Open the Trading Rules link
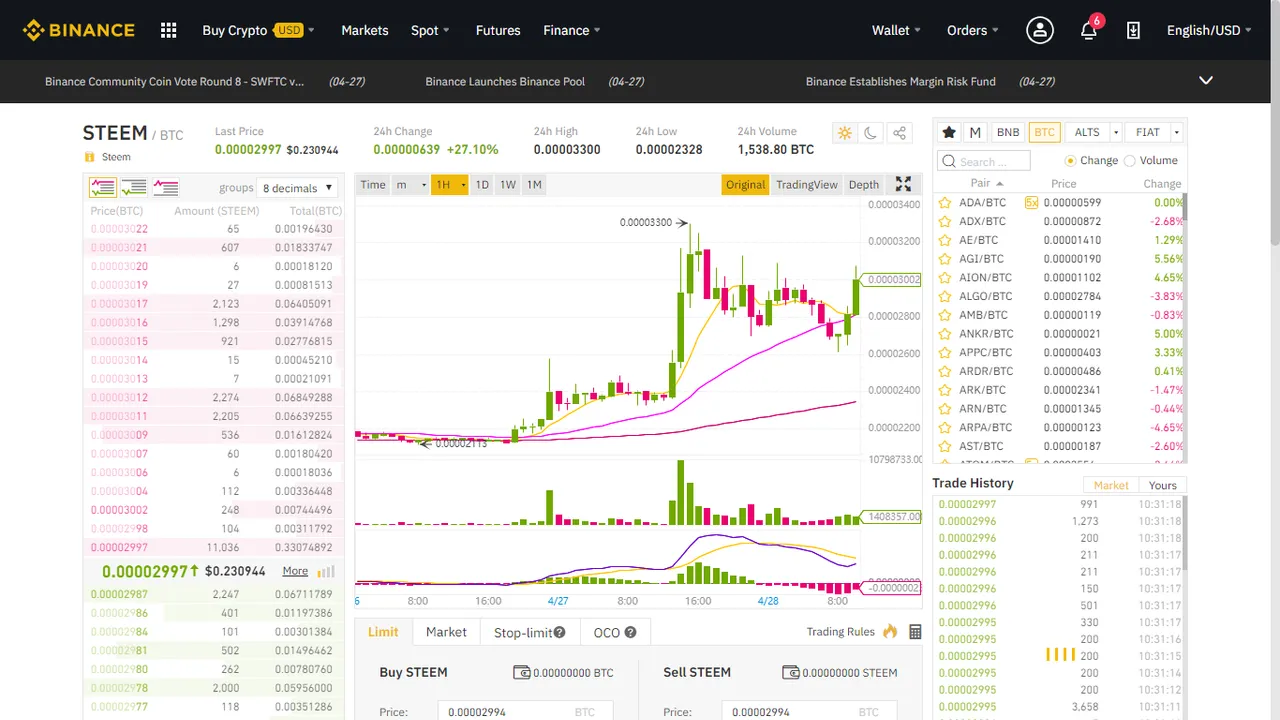1280x720 pixels. [841, 631]
